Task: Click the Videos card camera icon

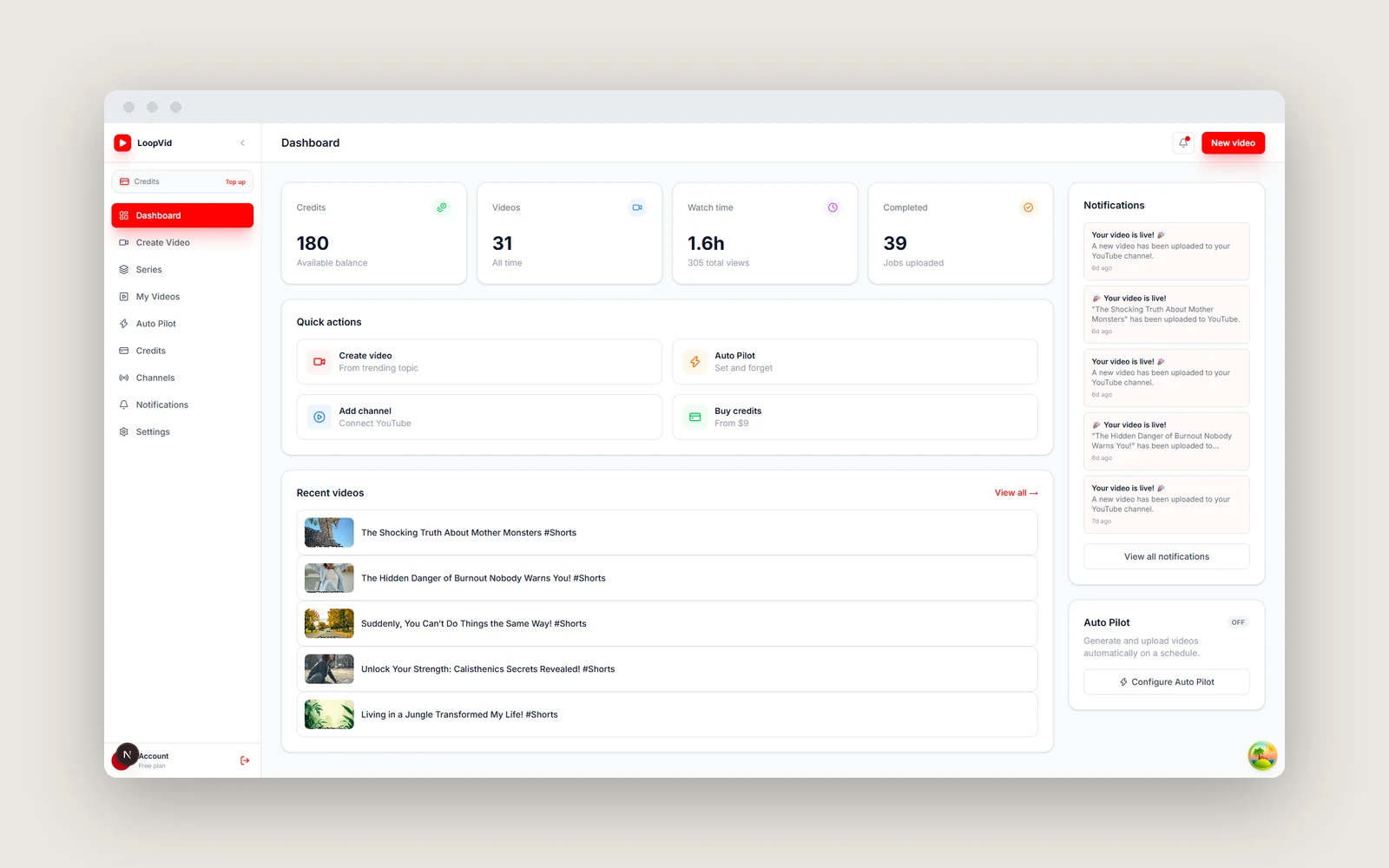Action: tap(637, 207)
